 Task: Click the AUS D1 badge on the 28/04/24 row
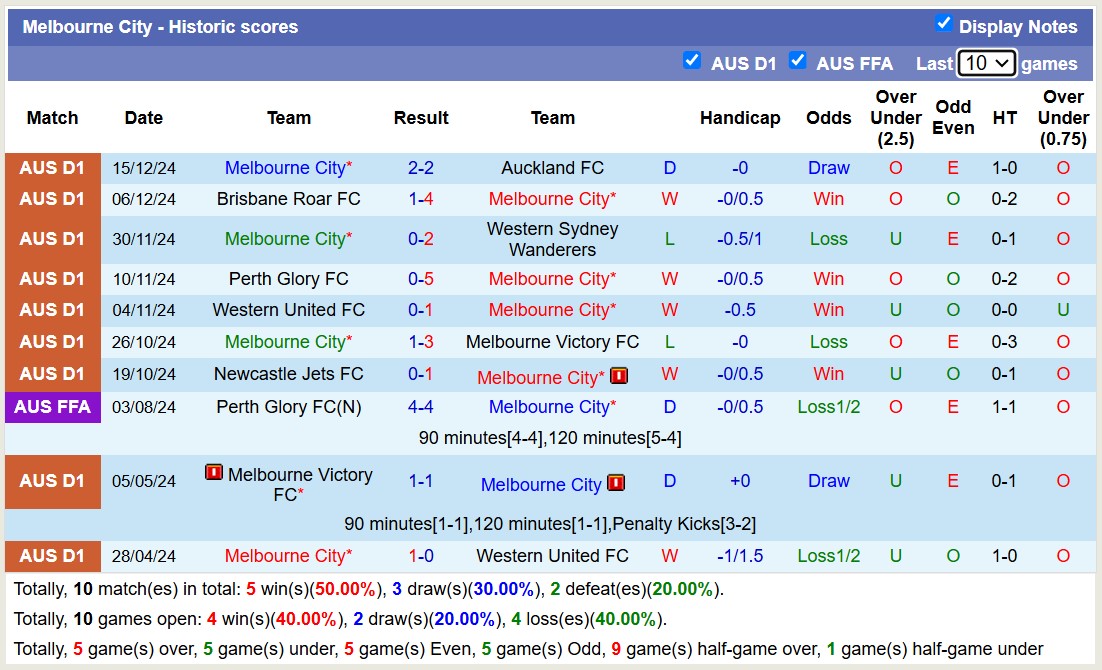point(52,556)
